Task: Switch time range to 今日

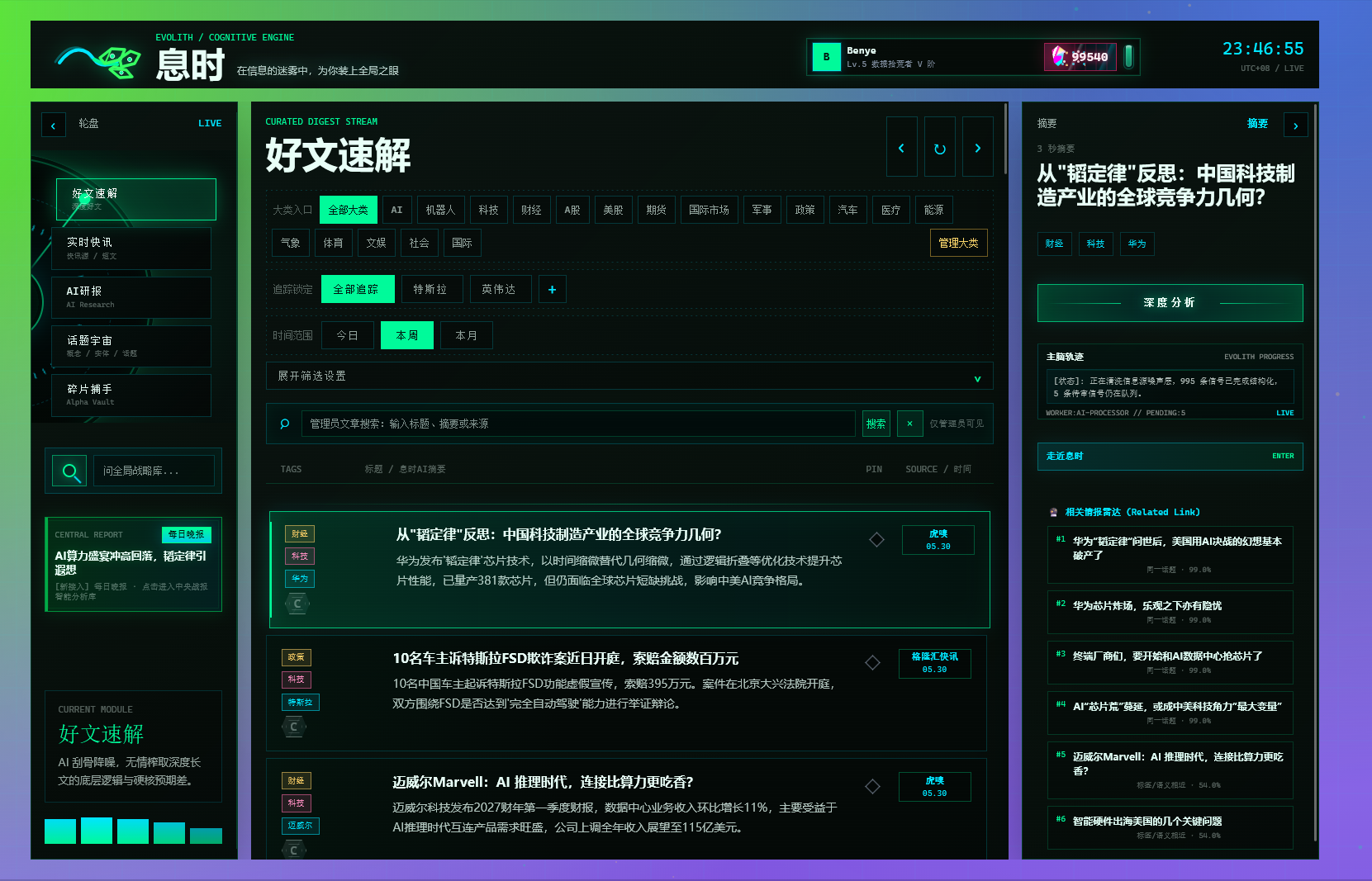Action: [x=348, y=335]
